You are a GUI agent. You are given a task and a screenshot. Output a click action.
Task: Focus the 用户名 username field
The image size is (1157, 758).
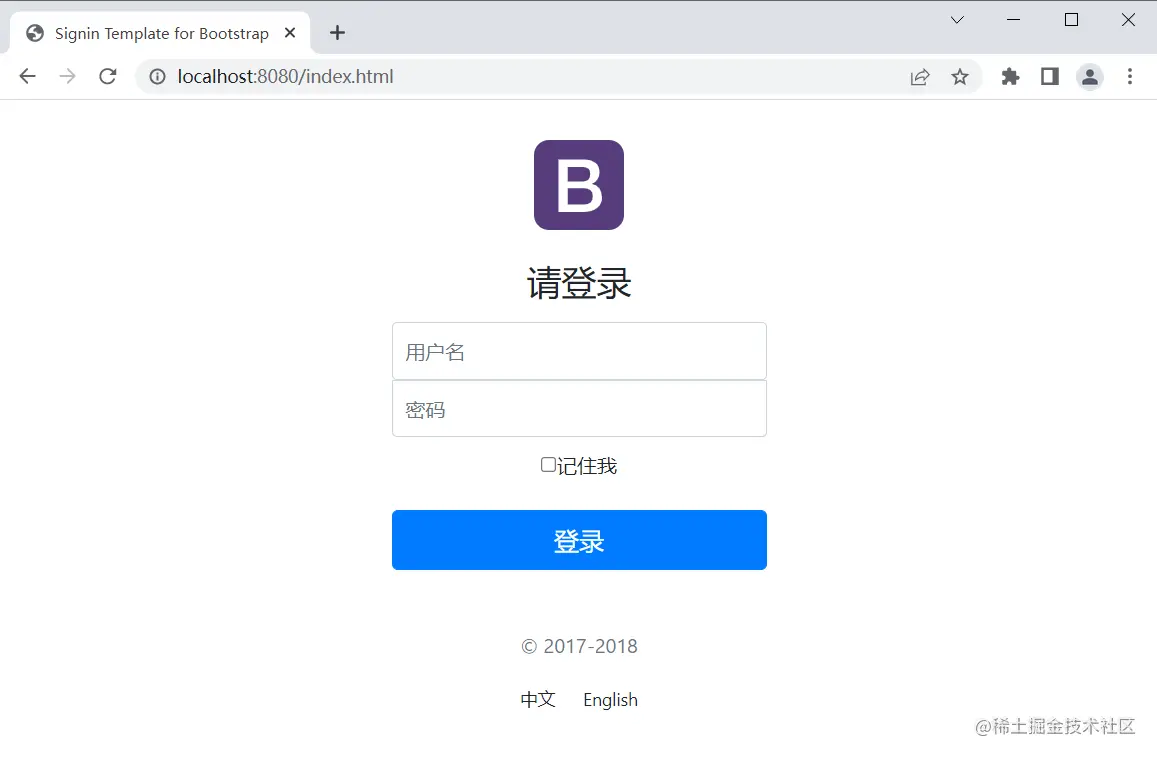point(579,351)
